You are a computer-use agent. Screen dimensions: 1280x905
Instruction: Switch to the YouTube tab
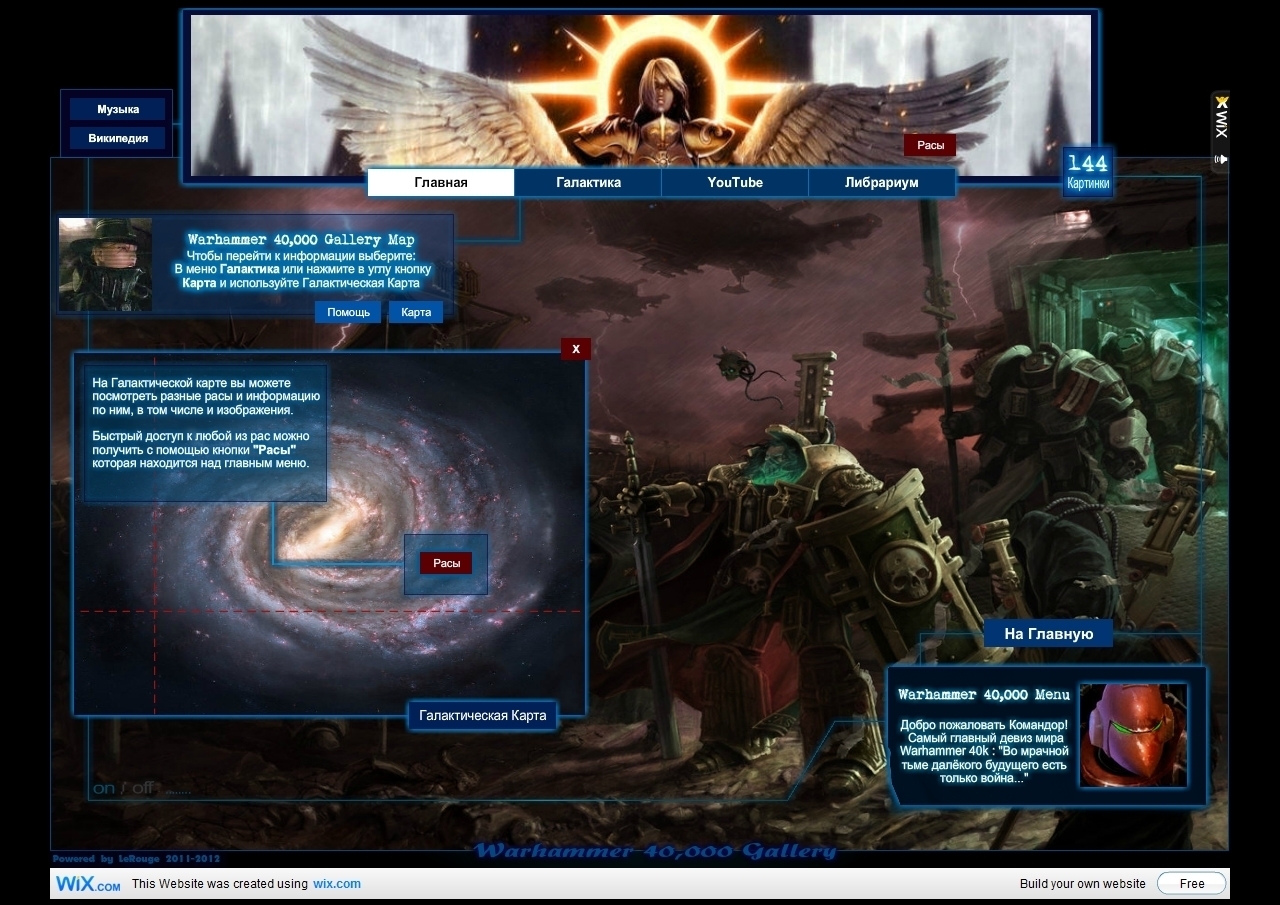point(735,183)
